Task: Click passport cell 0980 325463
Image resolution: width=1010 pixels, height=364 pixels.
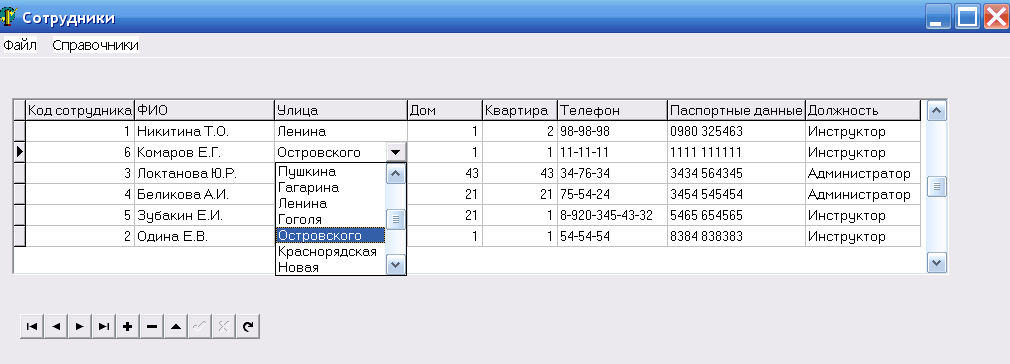Action: 736,131
